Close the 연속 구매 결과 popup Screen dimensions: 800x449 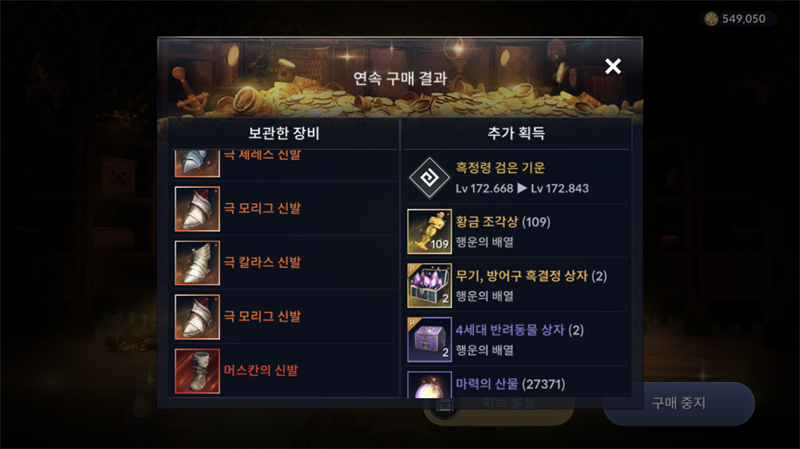613,66
